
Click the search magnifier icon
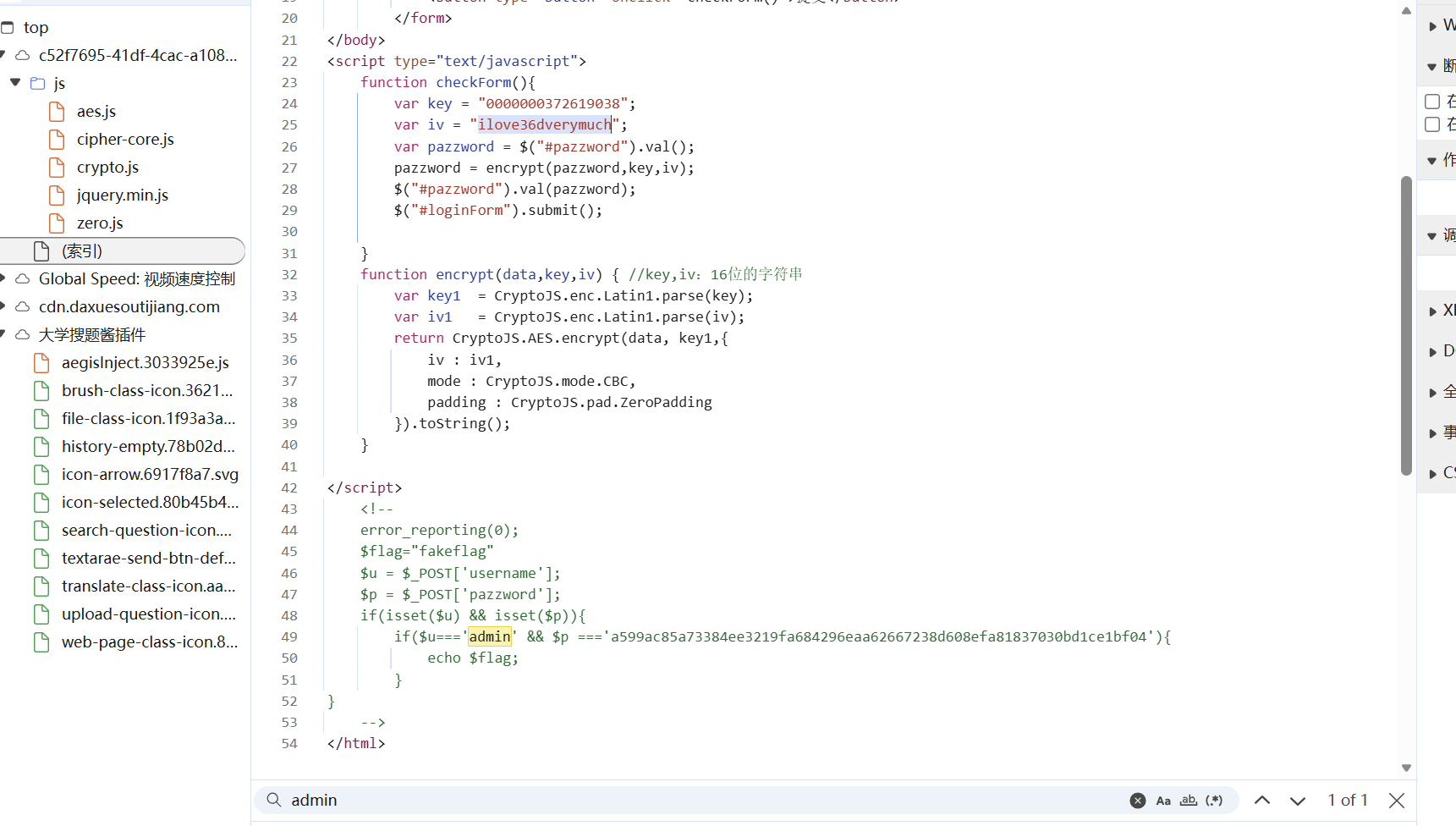point(273,801)
